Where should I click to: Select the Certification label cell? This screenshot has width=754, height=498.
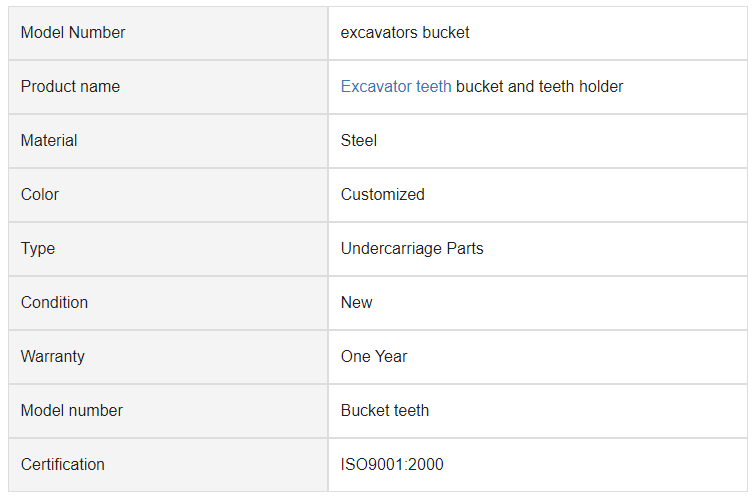(168, 465)
